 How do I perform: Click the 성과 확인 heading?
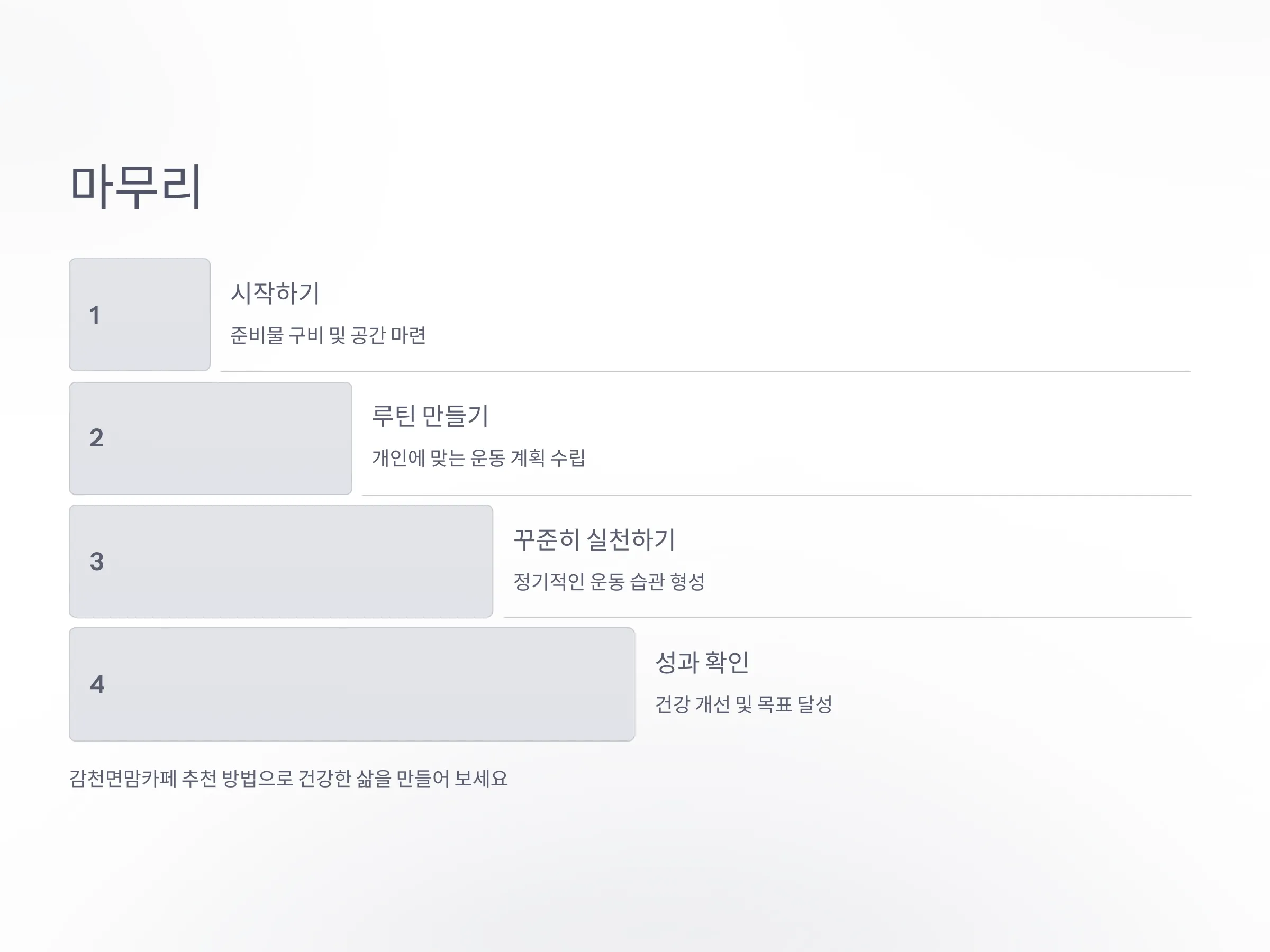[x=702, y=662]
